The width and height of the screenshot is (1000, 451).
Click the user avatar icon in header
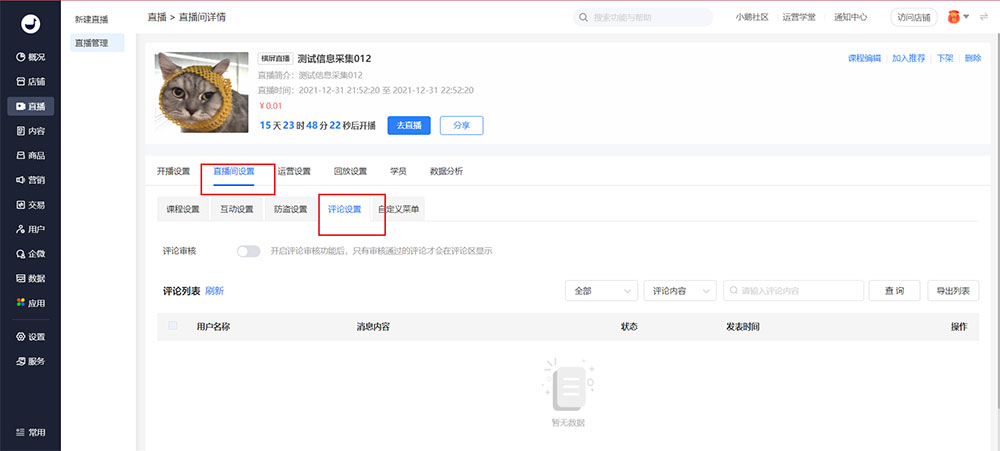(953, 17)
